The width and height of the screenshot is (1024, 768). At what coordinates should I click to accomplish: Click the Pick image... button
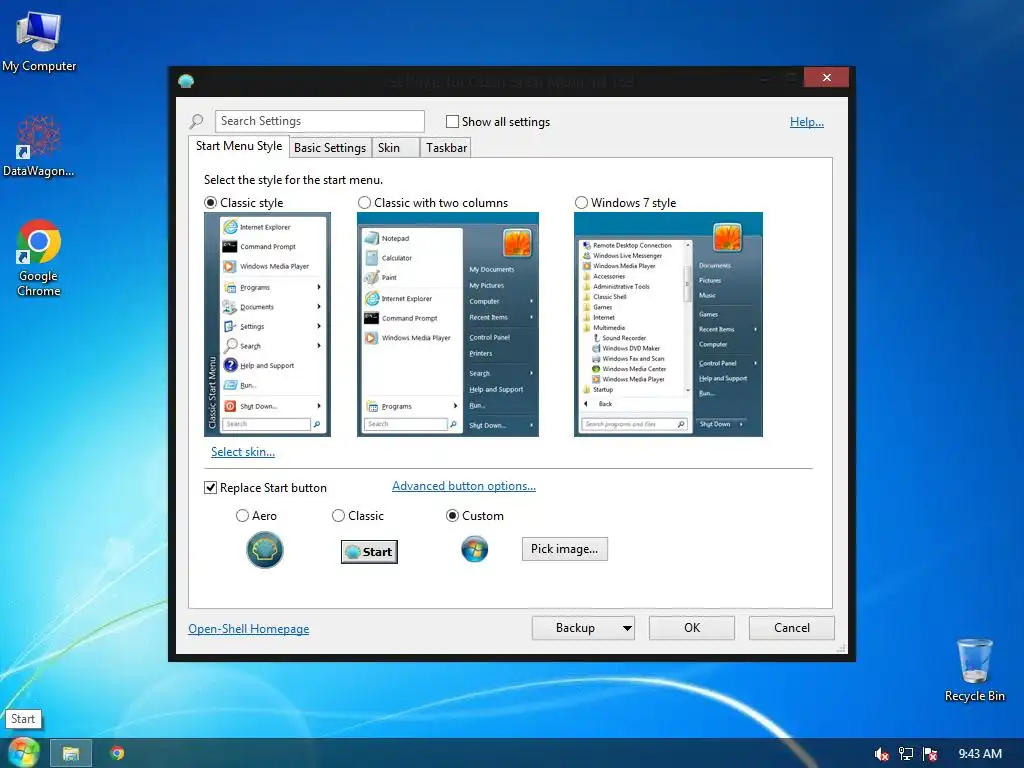(564, 549)
